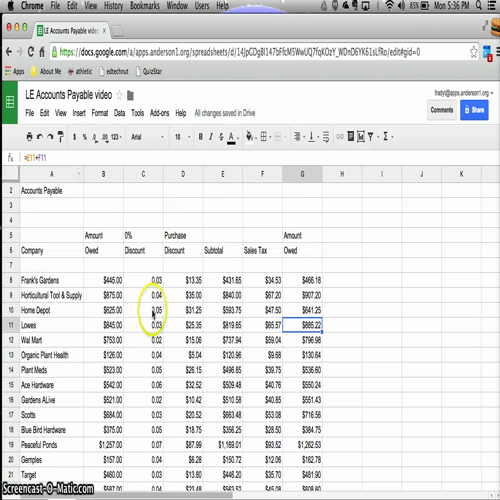
Task: Open the File menu in Sheets
Action: [30, 113]
